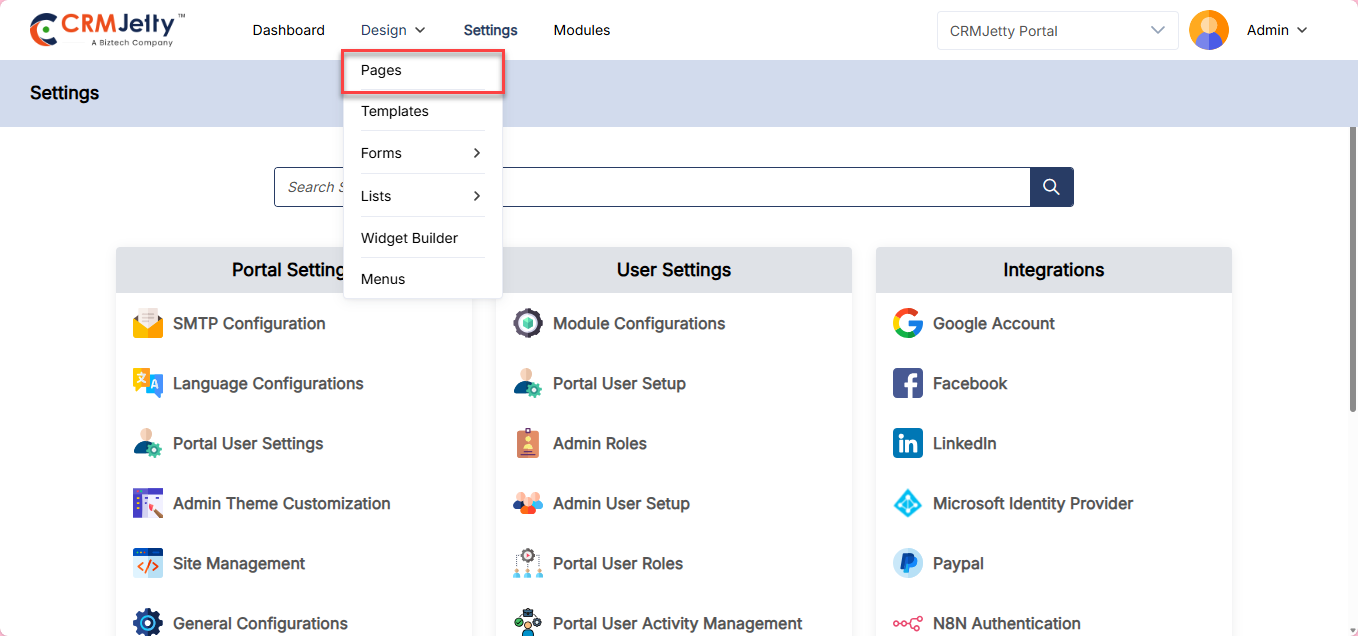Click the LinkedIn logo icon
Screen dimensions: 1358x636
[x=908, y=443]
